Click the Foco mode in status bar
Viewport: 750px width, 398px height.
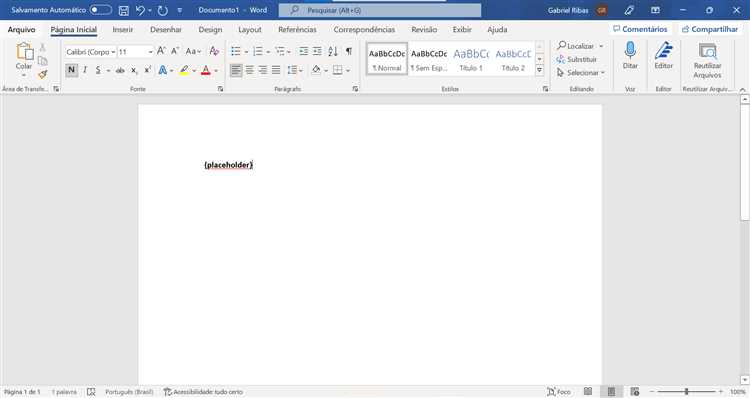pyautogui.click(x=559, y=392)
